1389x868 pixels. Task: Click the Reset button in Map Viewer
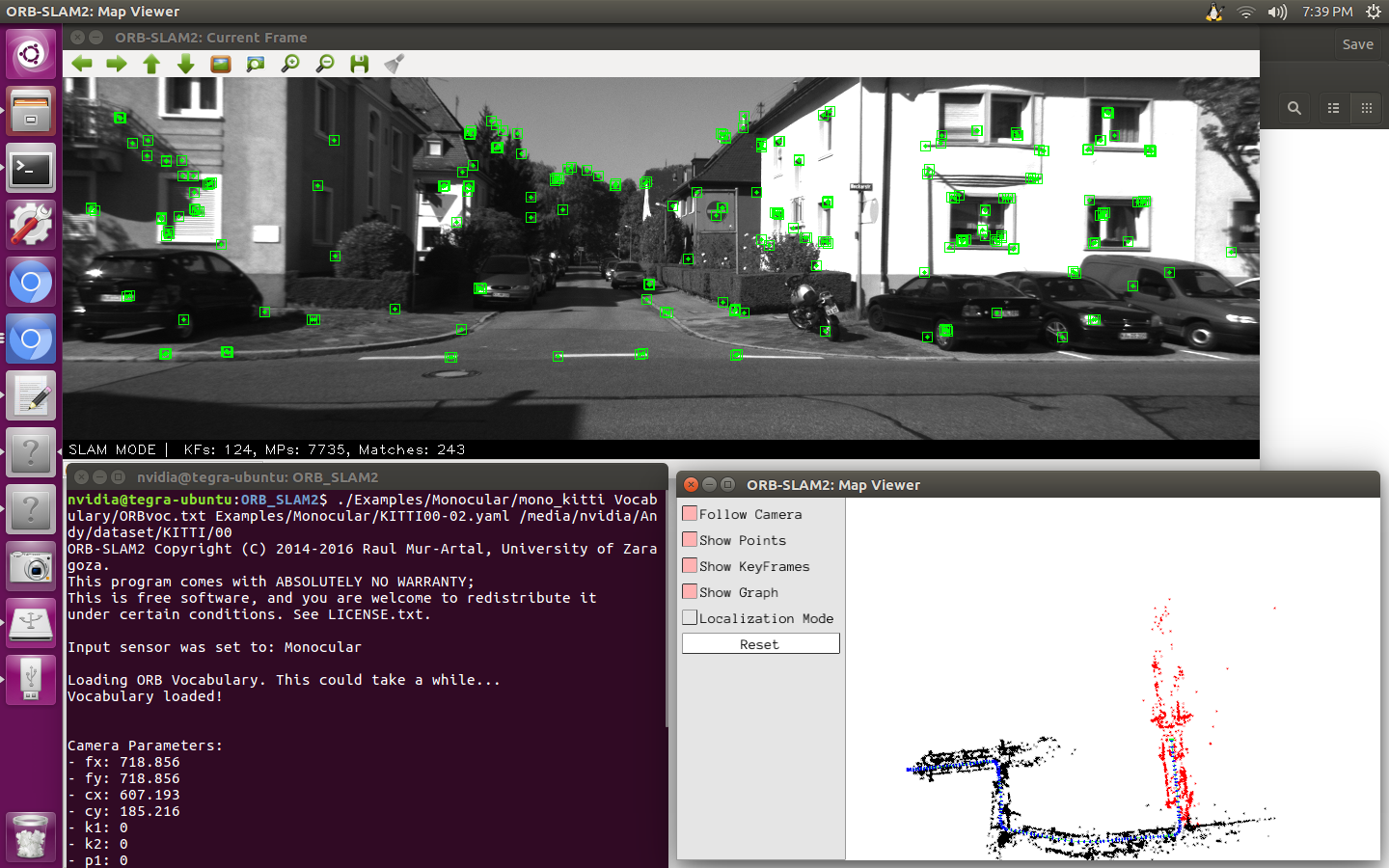760,643
